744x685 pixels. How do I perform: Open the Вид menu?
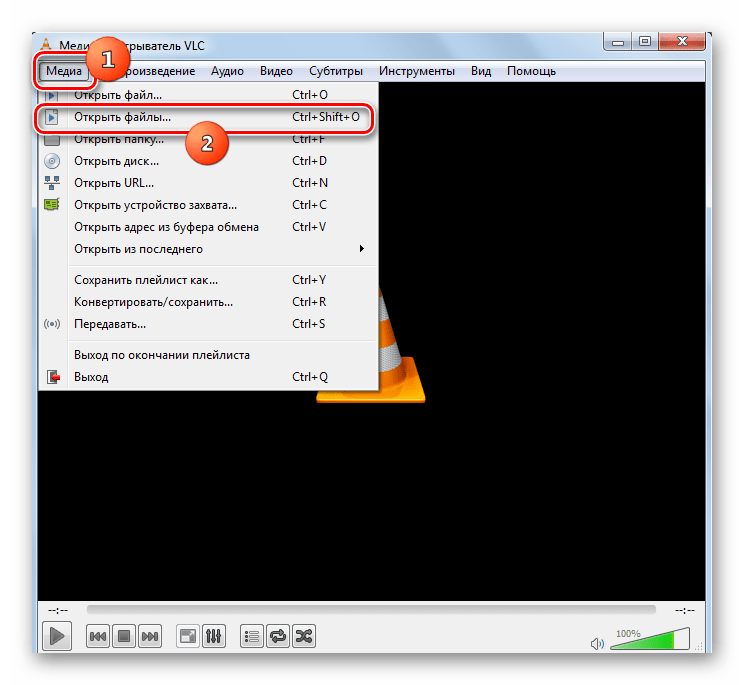point(481,71)
